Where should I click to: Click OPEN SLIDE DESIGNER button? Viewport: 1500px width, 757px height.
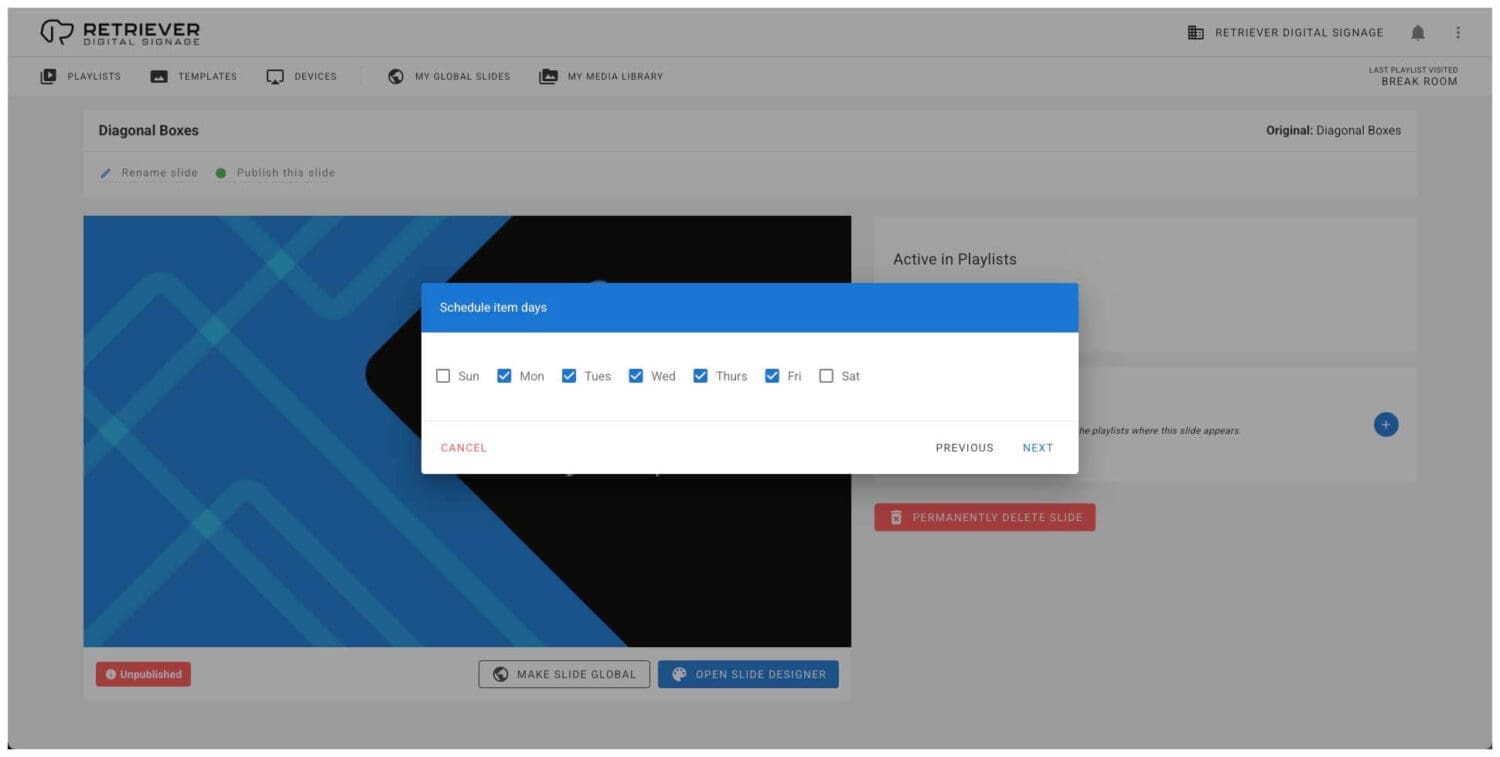click(748, 674)
